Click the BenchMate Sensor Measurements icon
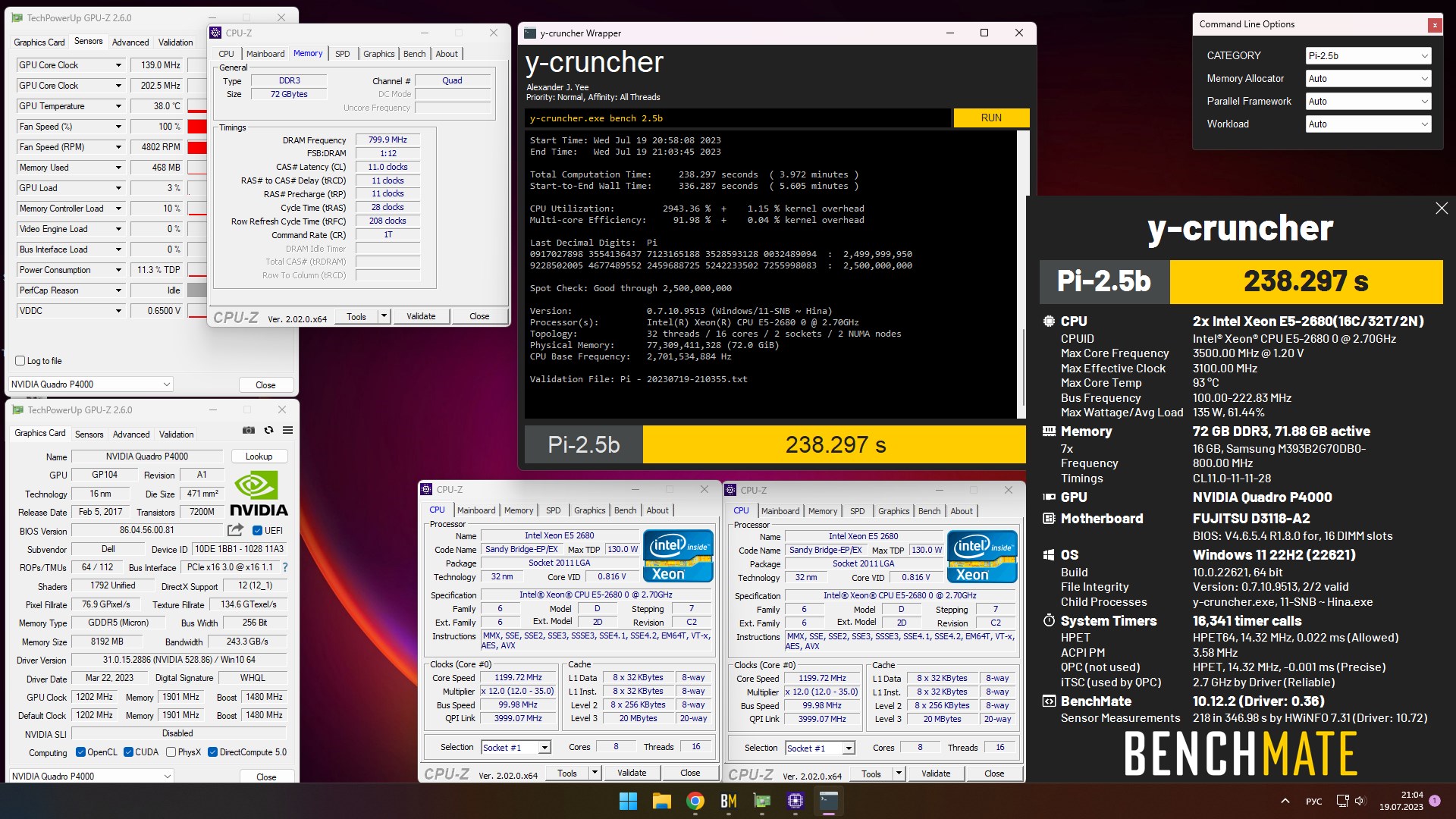 [1049, 701]
